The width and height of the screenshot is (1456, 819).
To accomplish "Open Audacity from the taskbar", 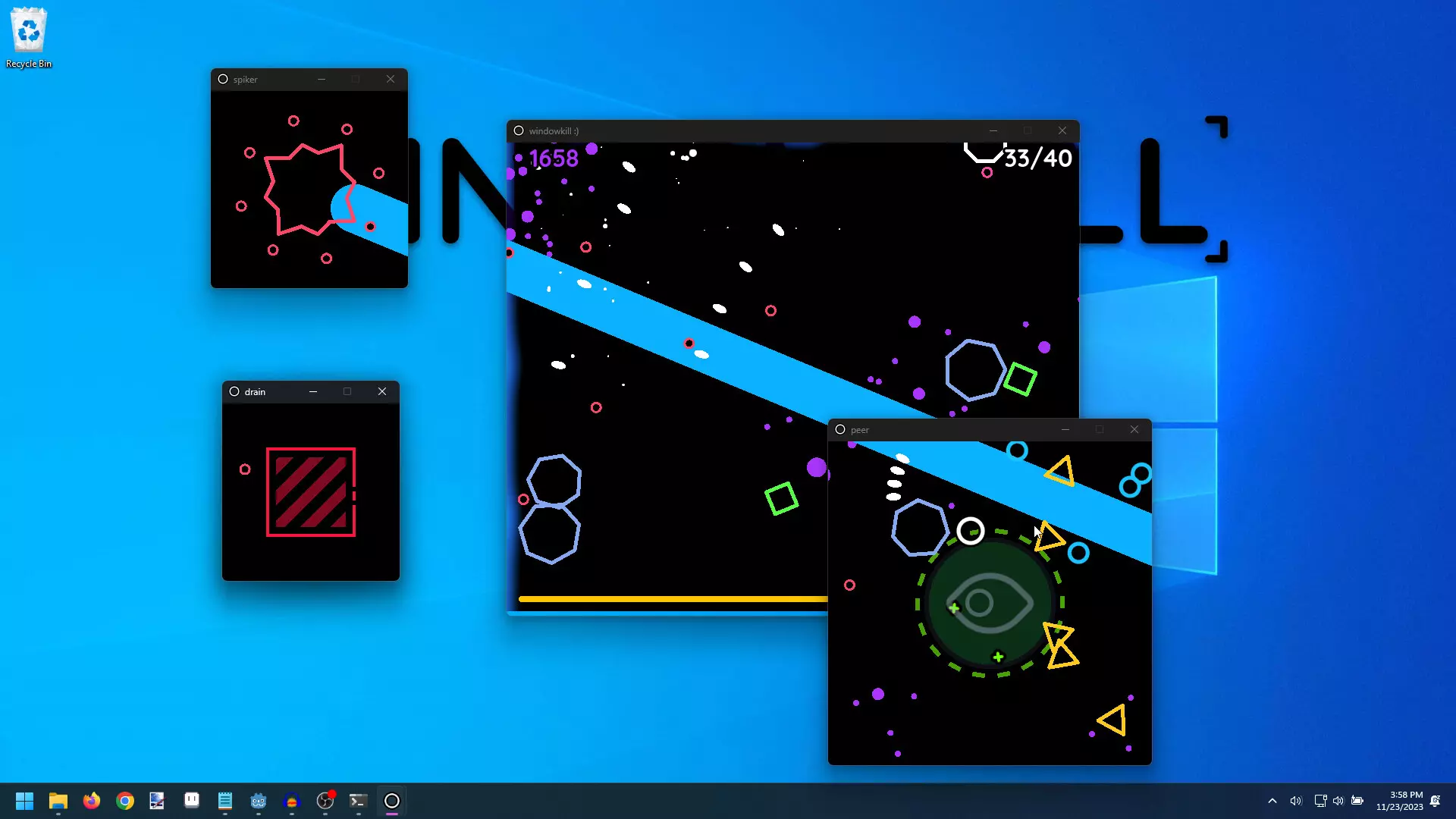I will 292,801.
